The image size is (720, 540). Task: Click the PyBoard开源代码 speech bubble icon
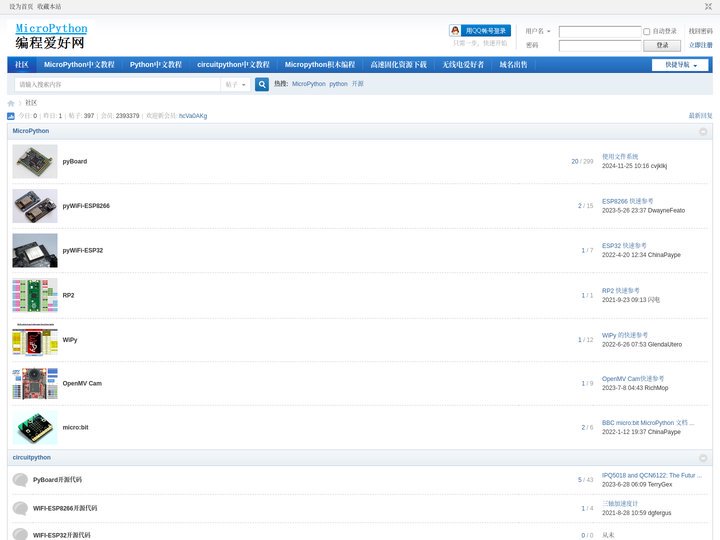click(x=20, y=480)
